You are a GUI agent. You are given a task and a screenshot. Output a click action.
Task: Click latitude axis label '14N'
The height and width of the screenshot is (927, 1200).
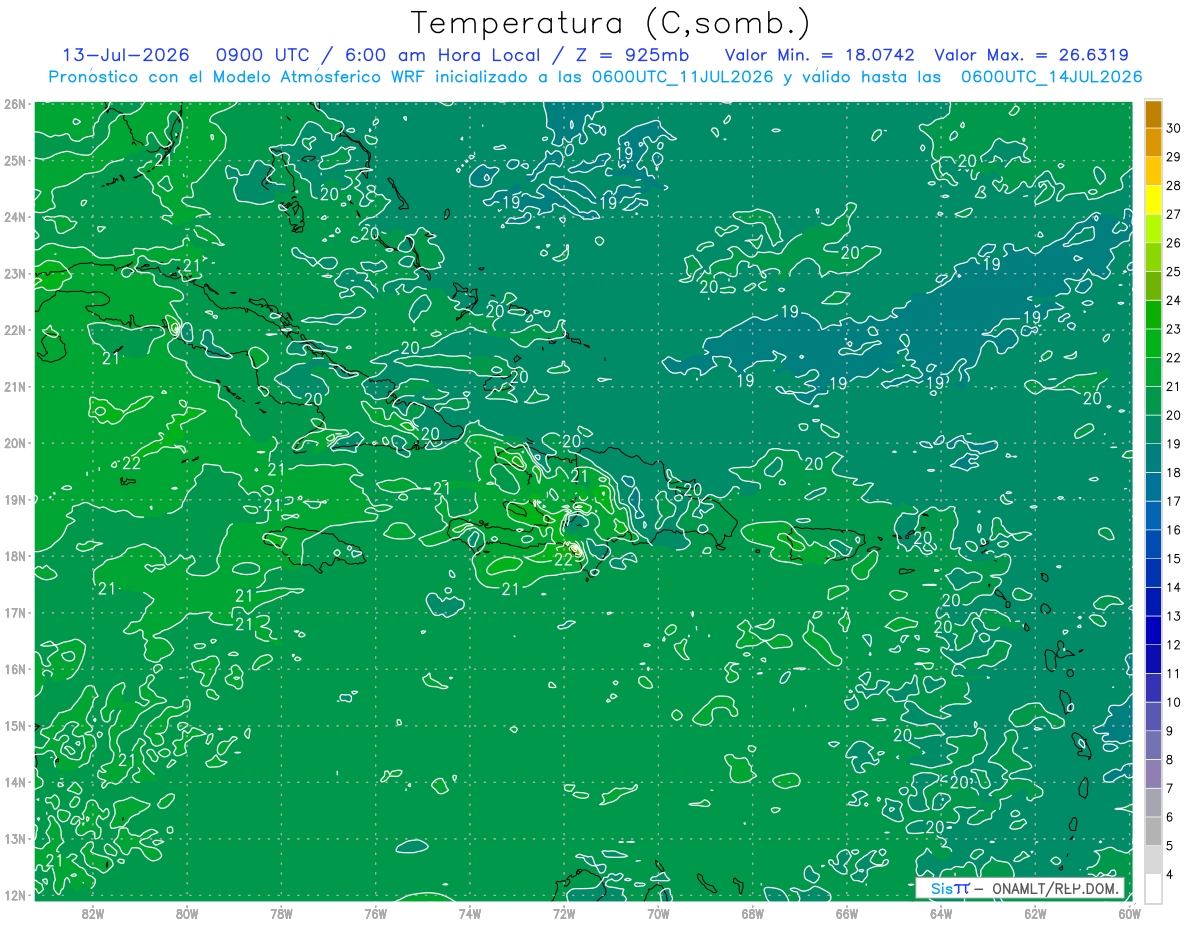(15, 782)
